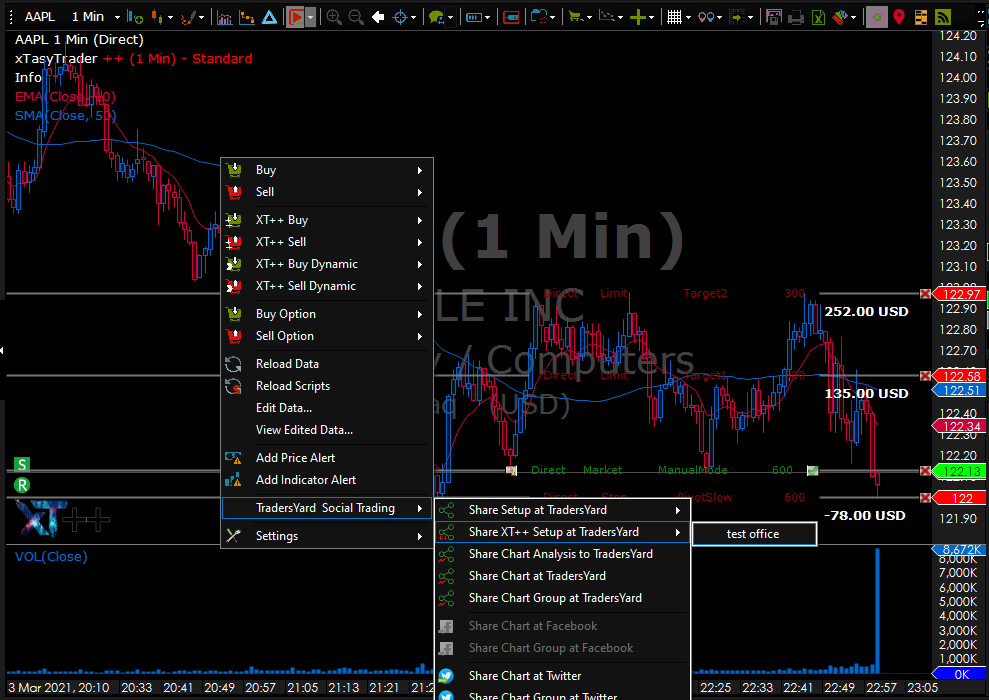Expand XT++ Sell Dynamic submenu
Screen dimensions: 989x700
coord(327,286)
